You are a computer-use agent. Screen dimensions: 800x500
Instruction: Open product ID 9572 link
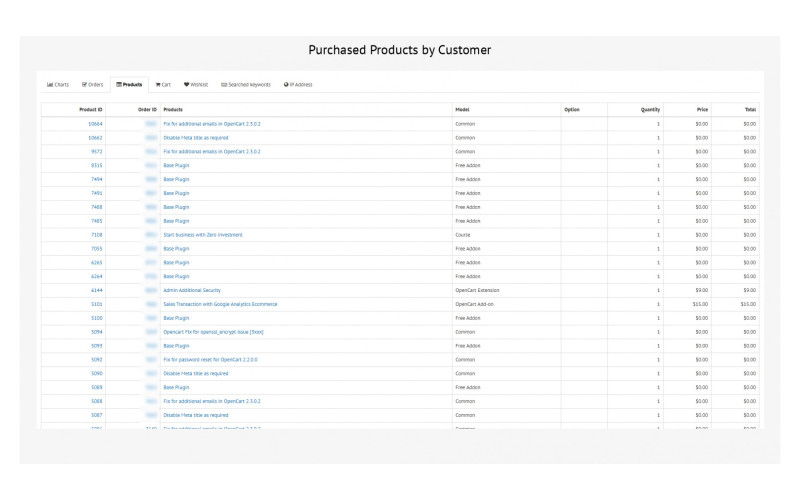point(96,152)
